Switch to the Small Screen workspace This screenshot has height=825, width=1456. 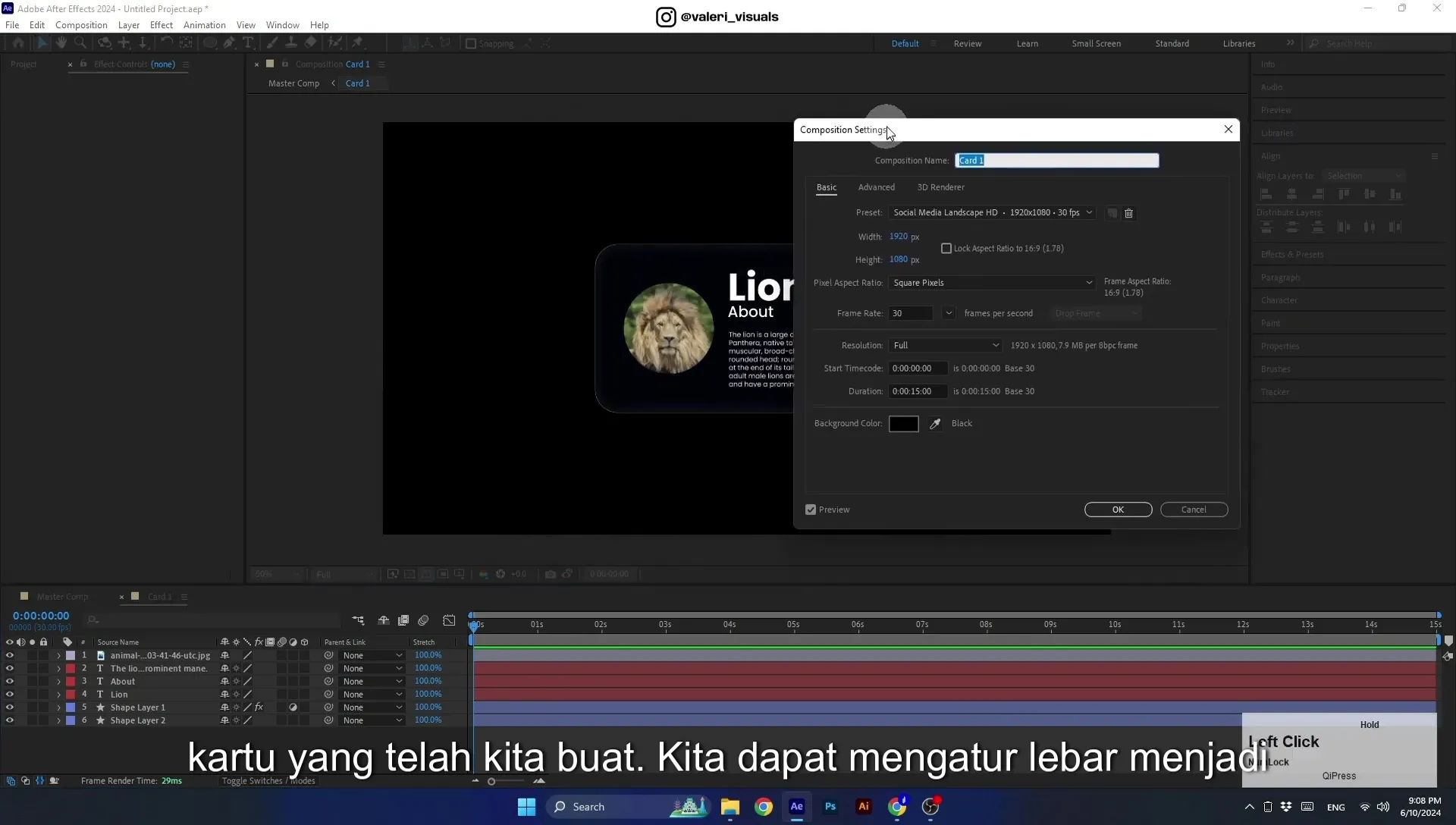point(1096,43)
